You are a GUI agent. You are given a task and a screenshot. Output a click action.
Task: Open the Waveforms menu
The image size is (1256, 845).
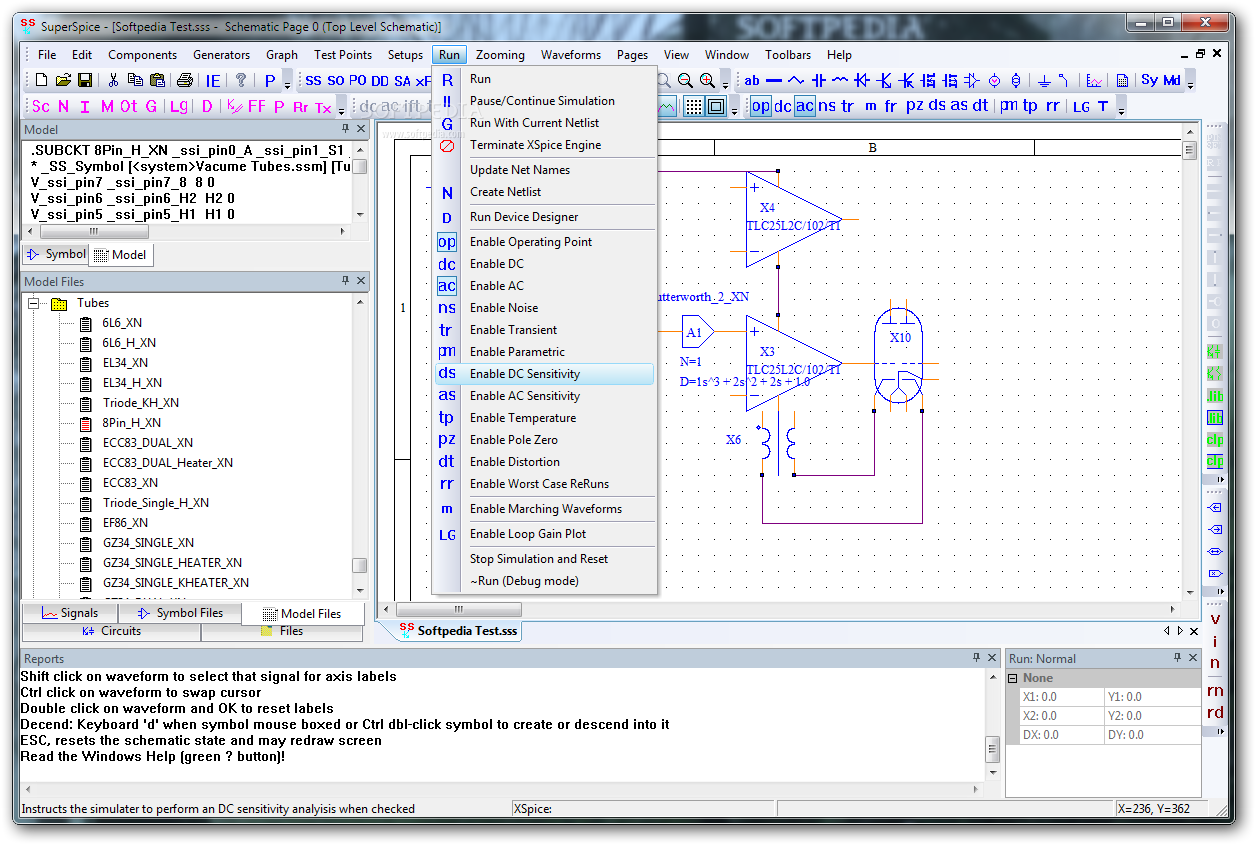tap(571, 55)
